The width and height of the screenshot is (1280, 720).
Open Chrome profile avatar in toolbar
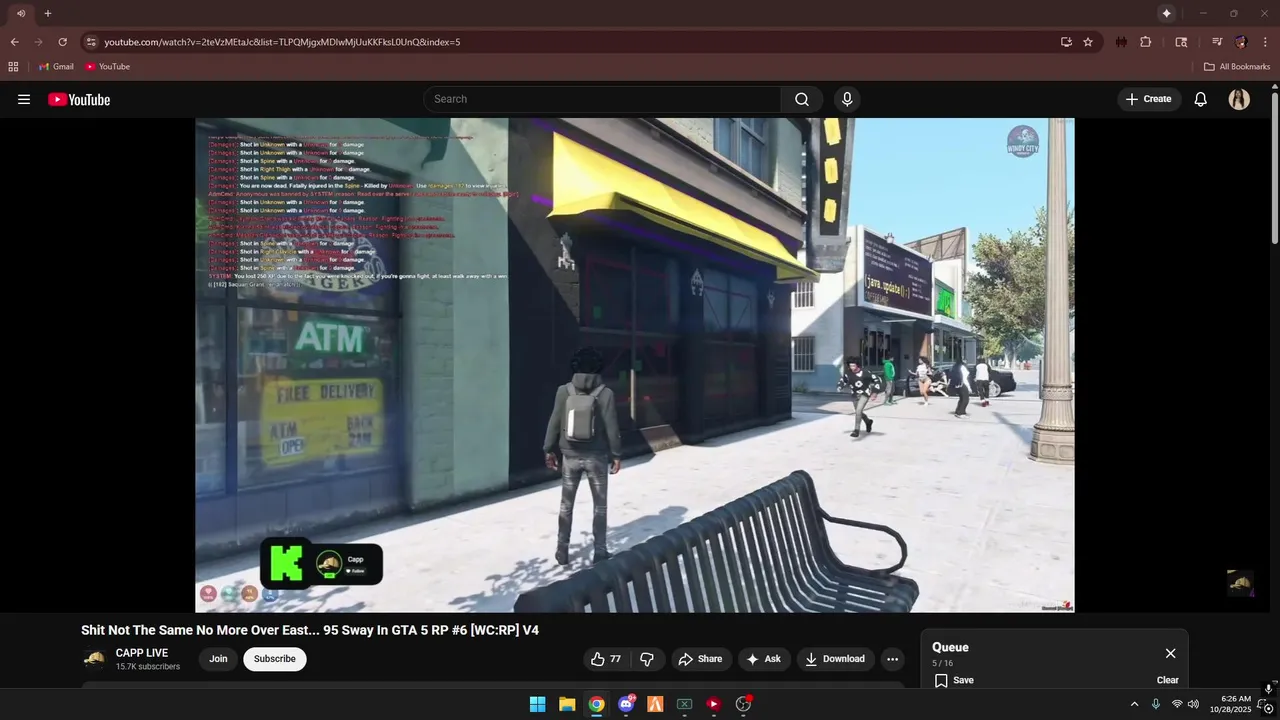click(1241, 42)
